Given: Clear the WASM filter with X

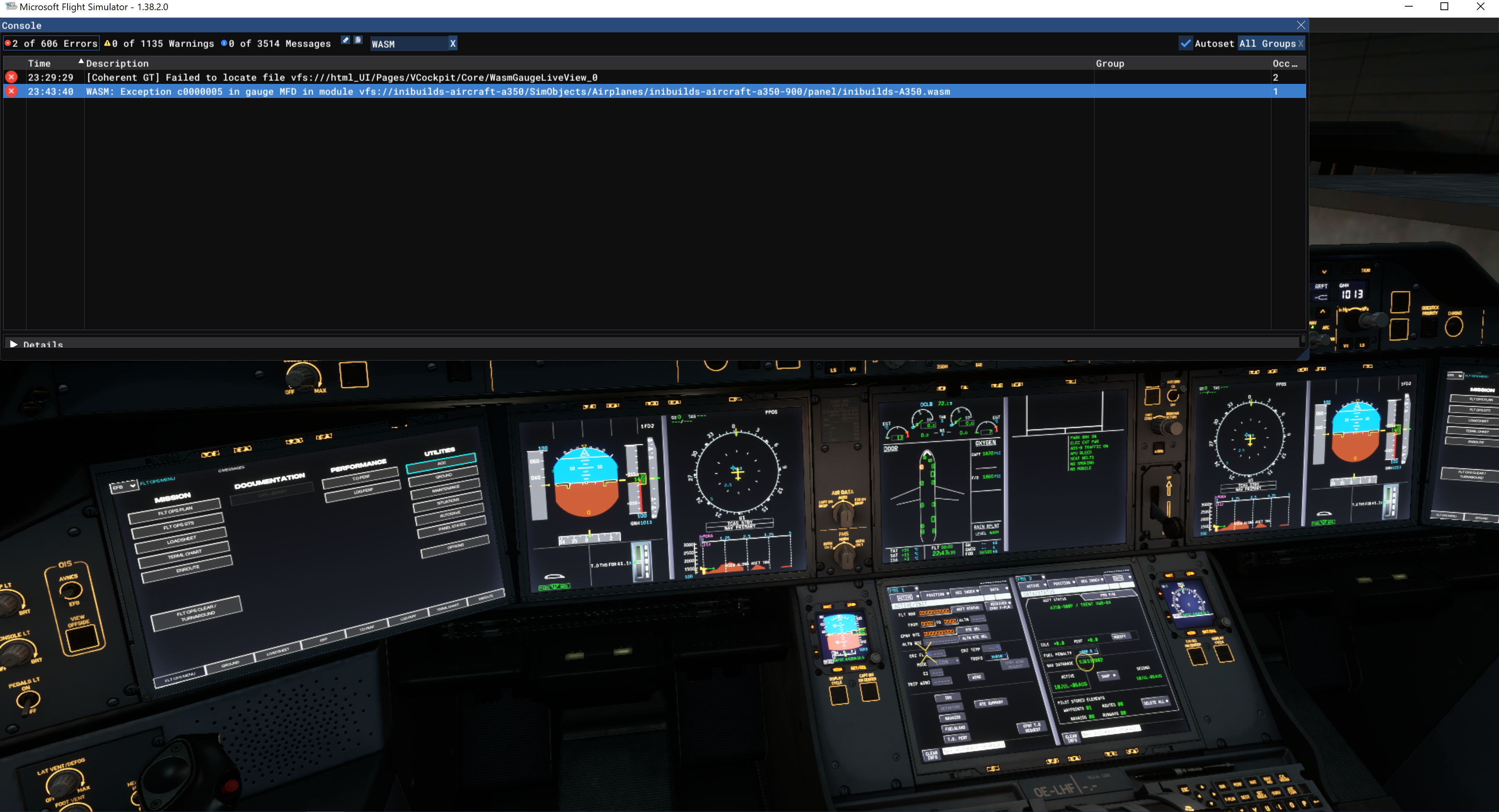Looking at the screenshot, I should coord(453,44).
